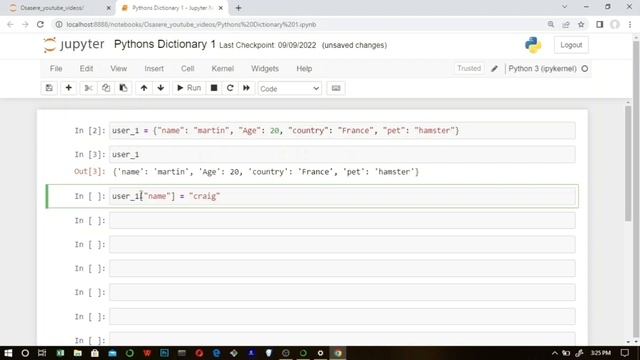Click the Python 3 (ipykernel) label
Screen dimensions: 640x360
[x=542, y=69]
